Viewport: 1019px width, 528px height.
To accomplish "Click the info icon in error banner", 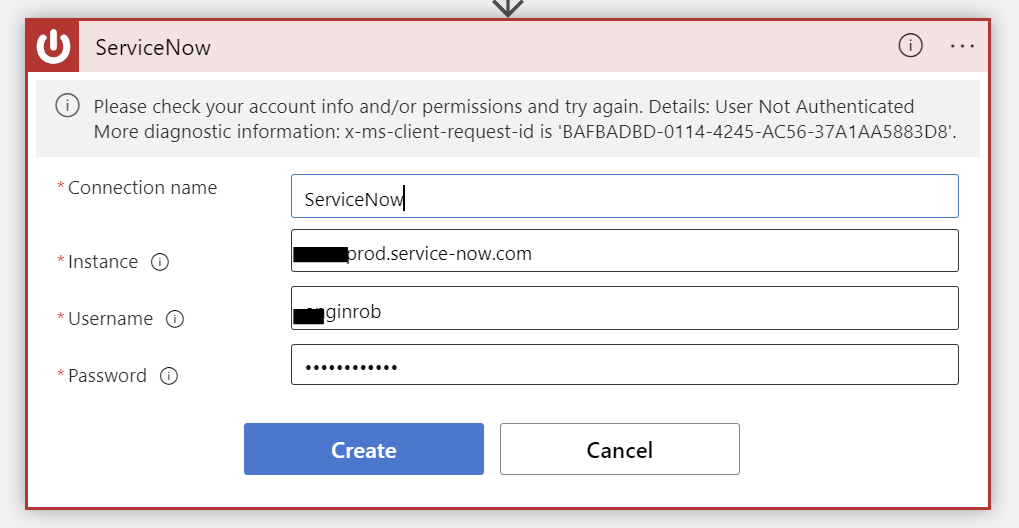I will point(68,105).
